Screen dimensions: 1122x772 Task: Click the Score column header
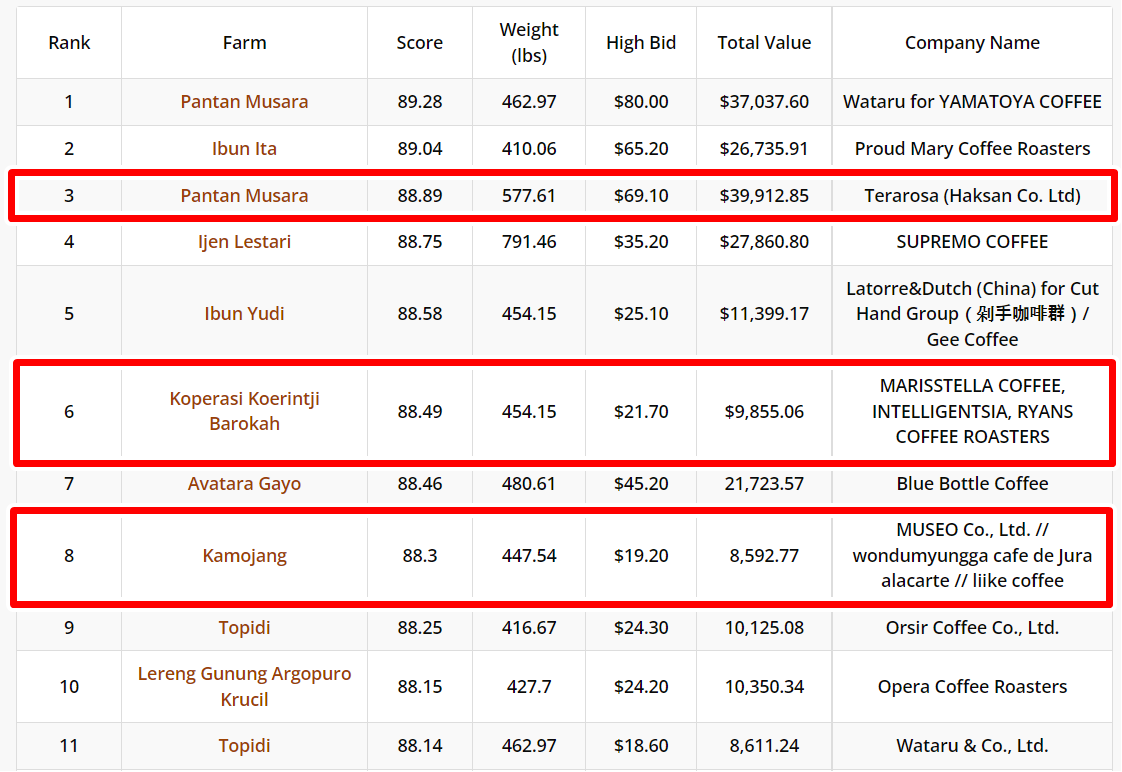[419, 43]
